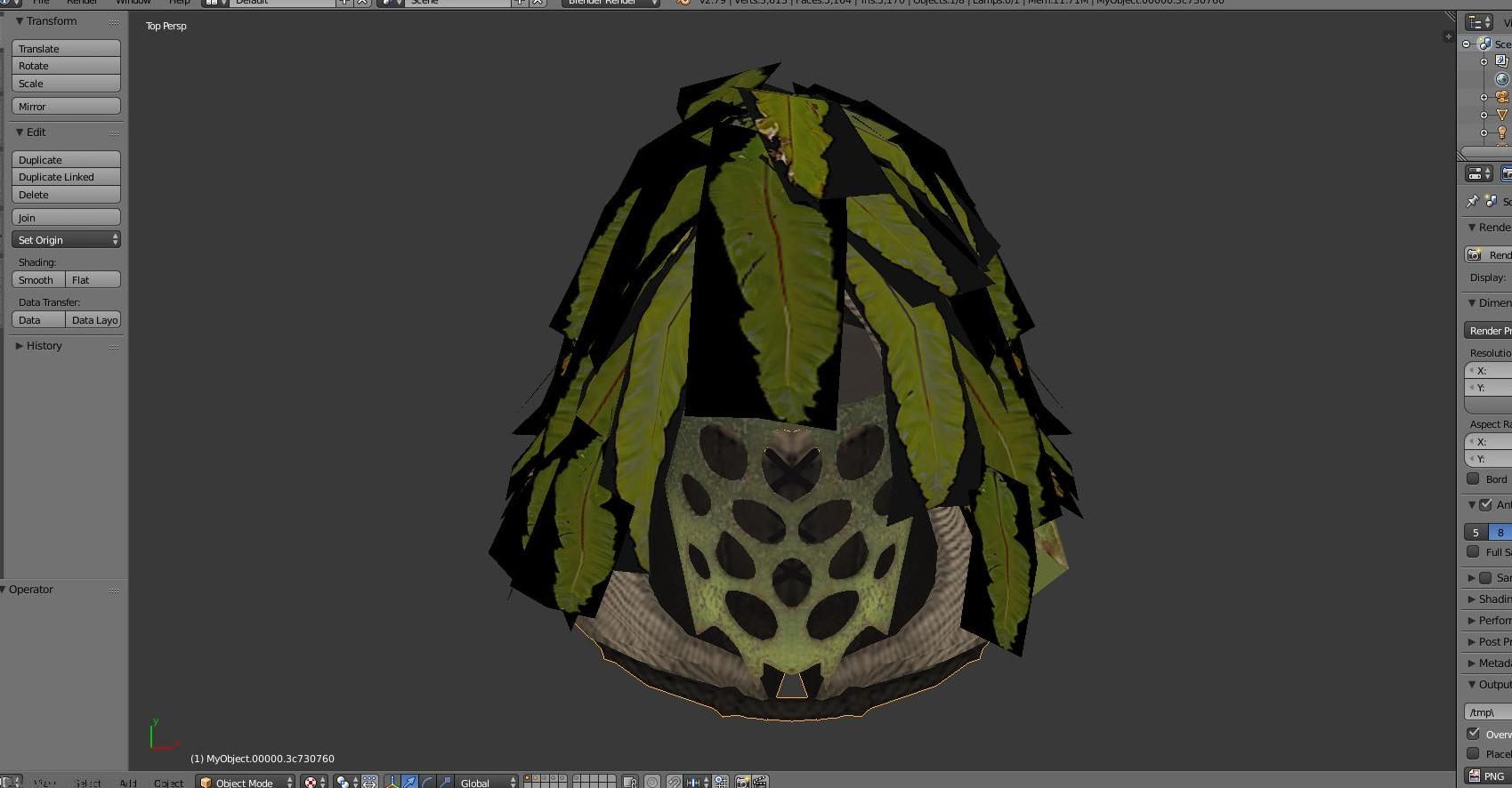Open the Select menu in viewport header

click(87, 783)
